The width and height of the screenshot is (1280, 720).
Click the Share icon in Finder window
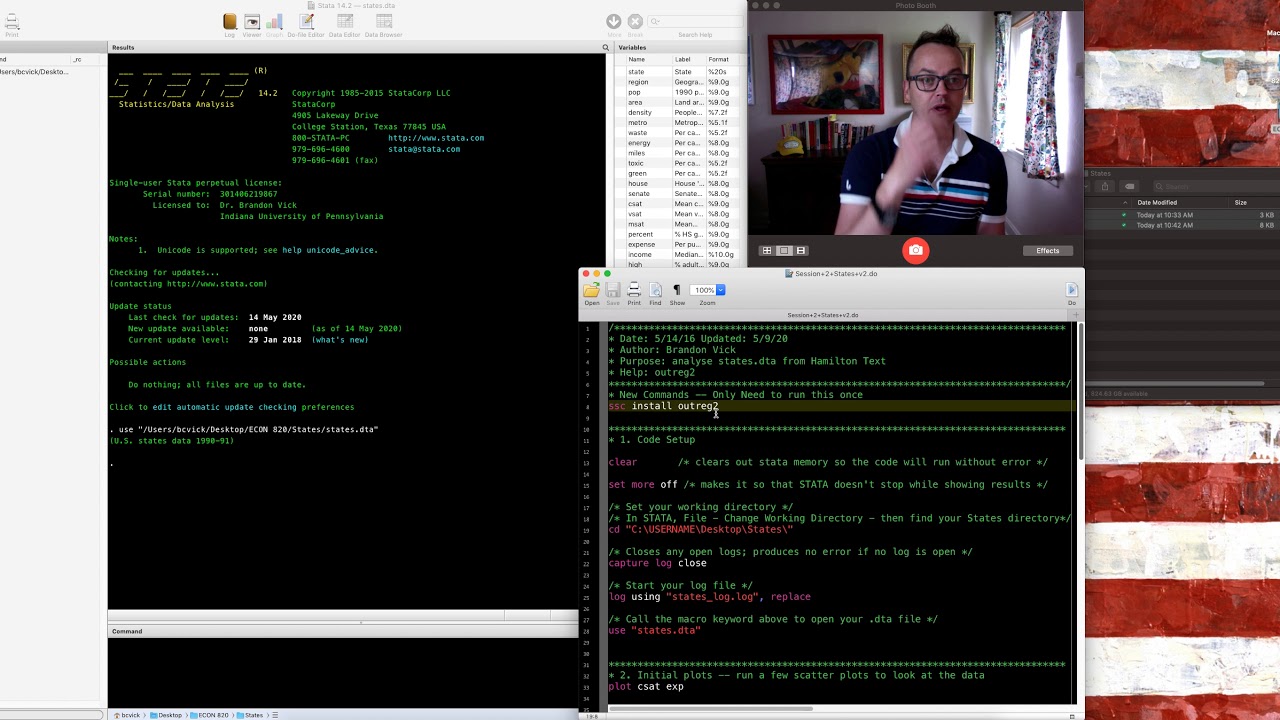point(1105,186)
